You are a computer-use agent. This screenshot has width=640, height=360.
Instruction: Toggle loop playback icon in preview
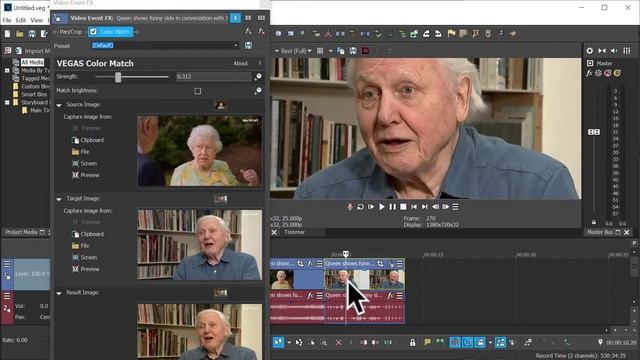pos(360,207)
